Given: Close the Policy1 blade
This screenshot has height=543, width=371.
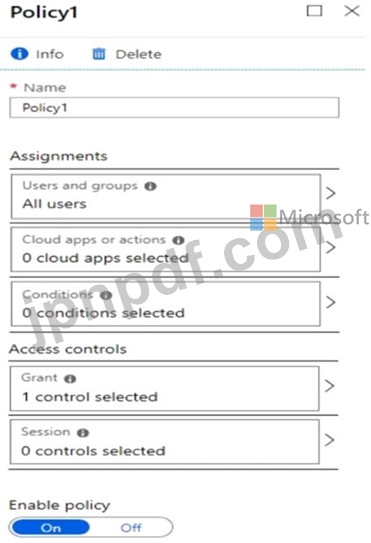Looking at the screenshot, I should click(x=352, y=11).
